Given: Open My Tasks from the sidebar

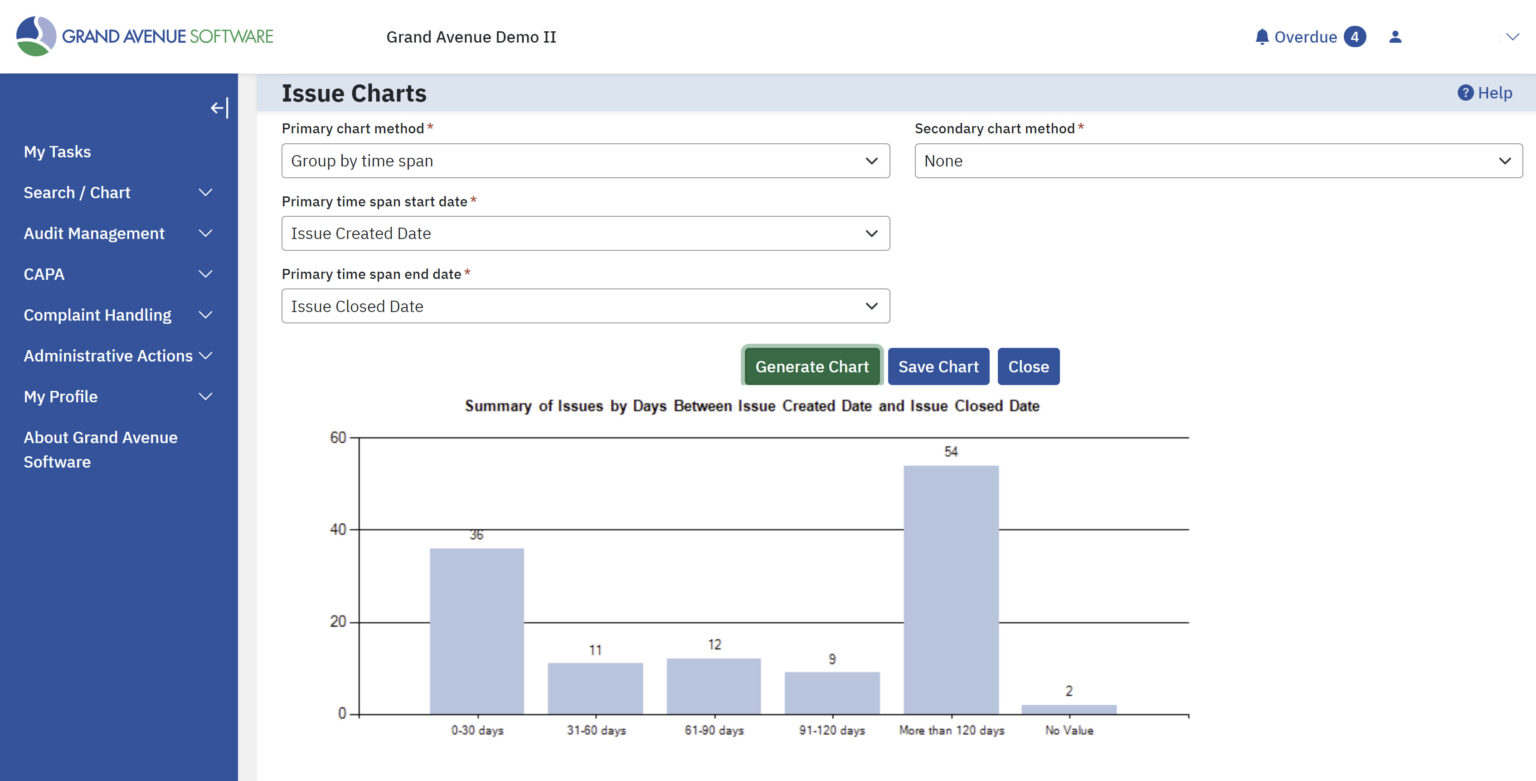Looking at the screenshot, I should coord(57,151).
